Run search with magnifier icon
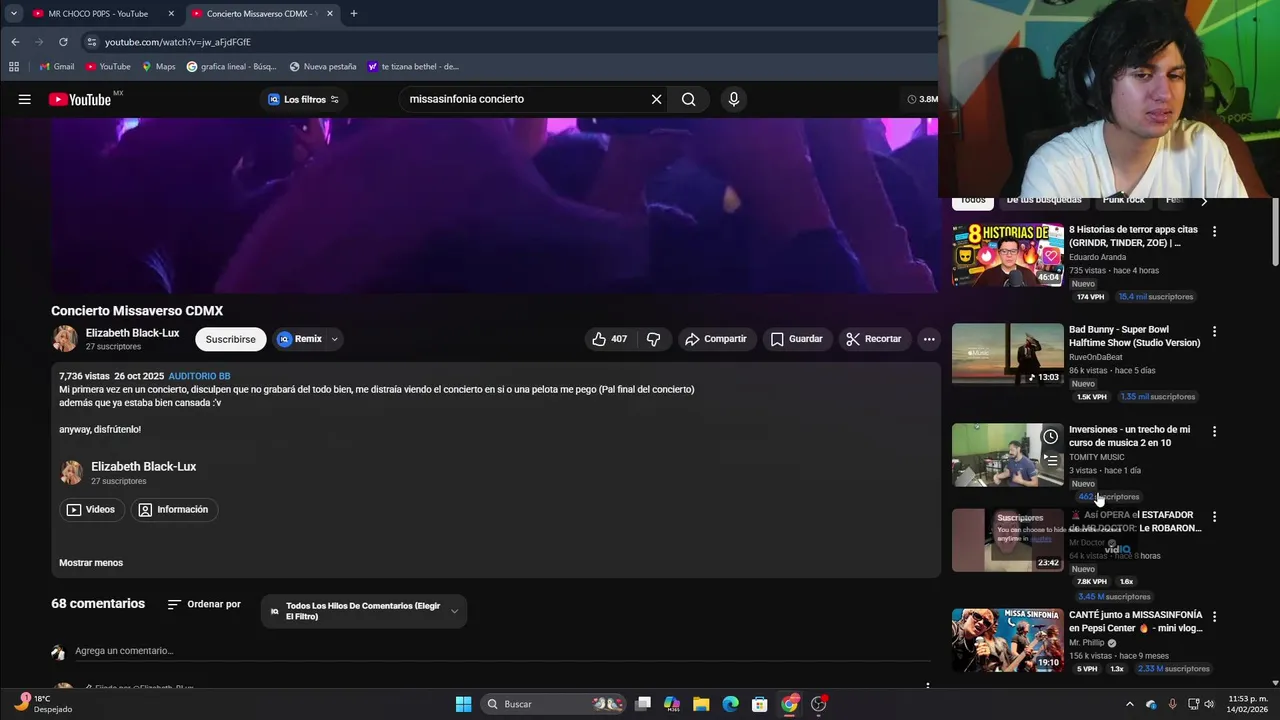1280x720 pixels. 688,99
